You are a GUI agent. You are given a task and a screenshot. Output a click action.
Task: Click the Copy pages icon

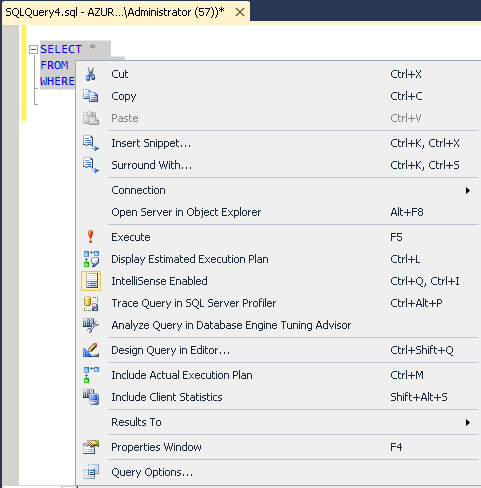pos(91,96)
